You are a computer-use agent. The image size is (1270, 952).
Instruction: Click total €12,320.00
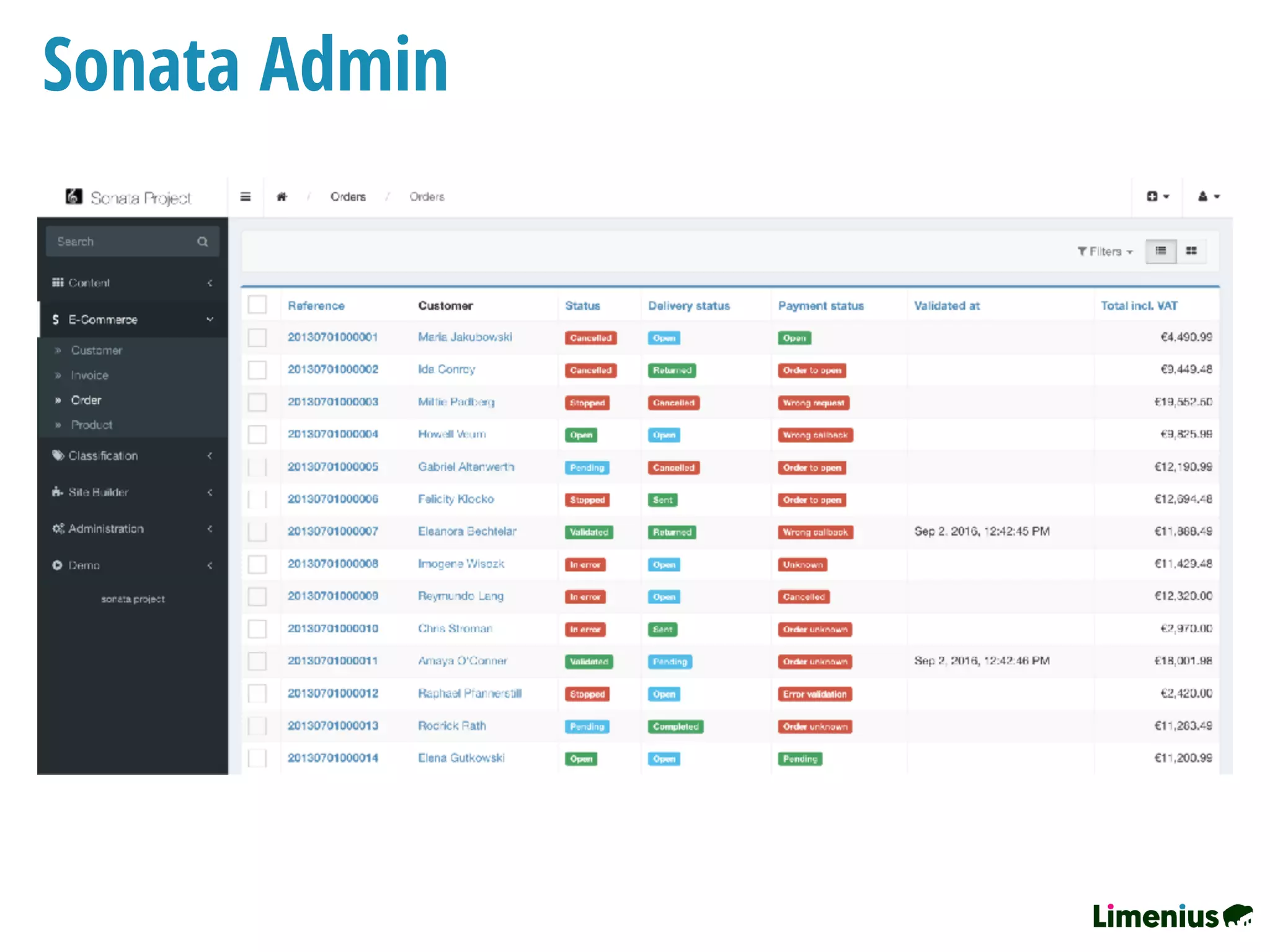click(1183, 596)
